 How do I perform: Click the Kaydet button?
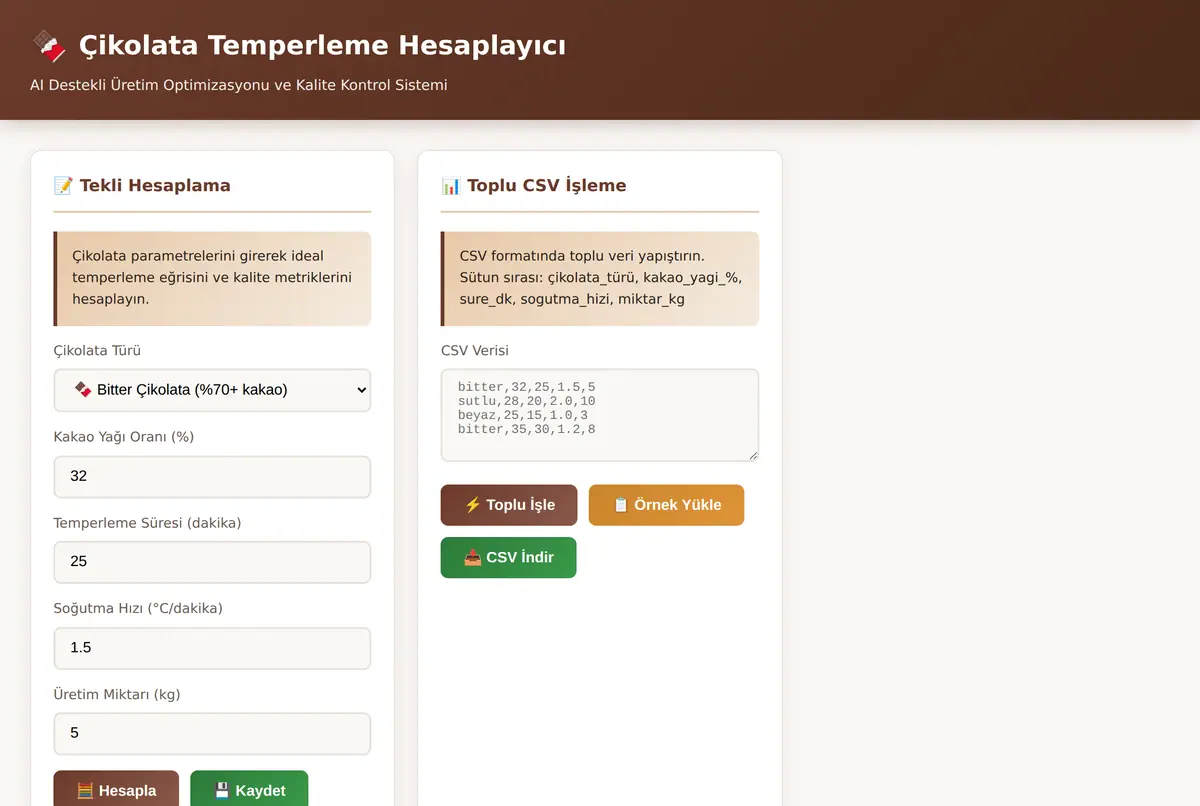click(249, 790)
